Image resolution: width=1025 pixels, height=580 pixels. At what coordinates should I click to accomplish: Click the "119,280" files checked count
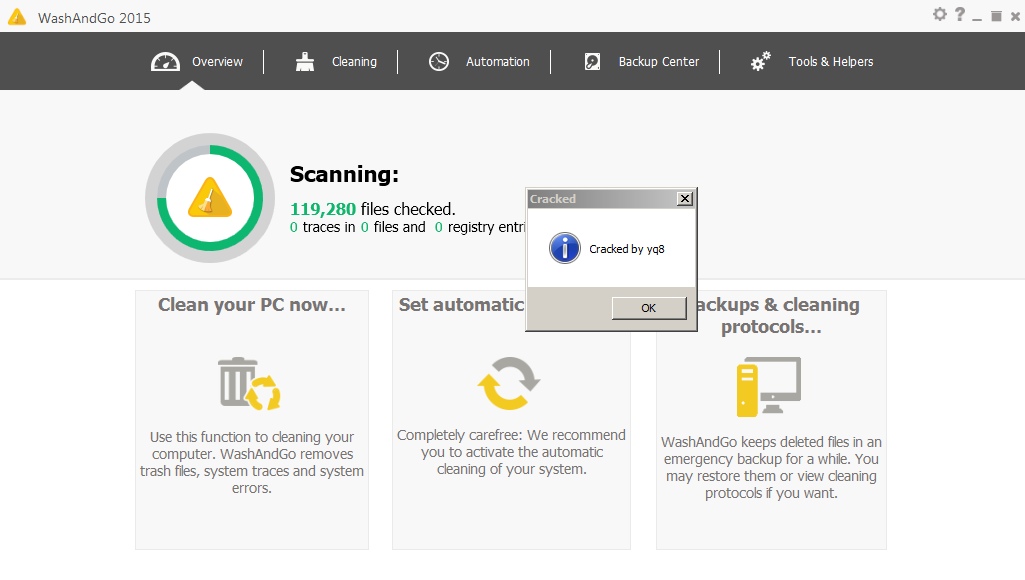[323, 209]
